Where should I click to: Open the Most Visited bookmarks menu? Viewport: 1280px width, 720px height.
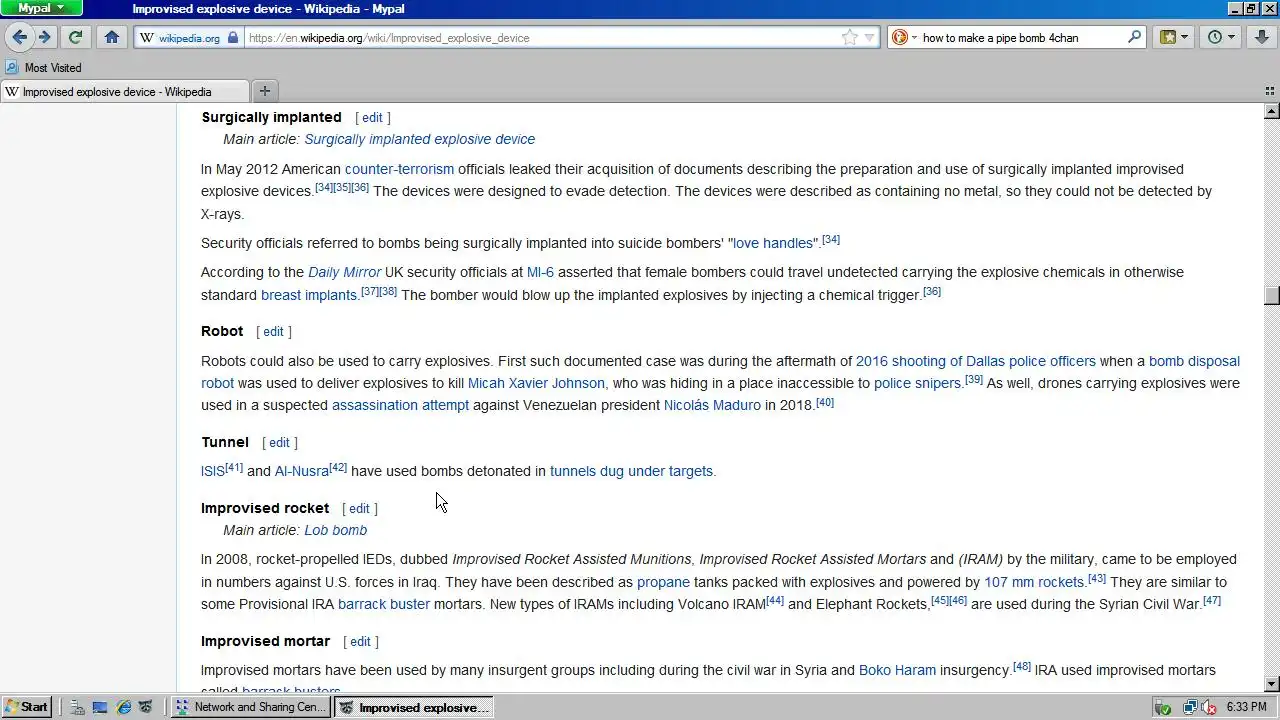pos(53,67)
